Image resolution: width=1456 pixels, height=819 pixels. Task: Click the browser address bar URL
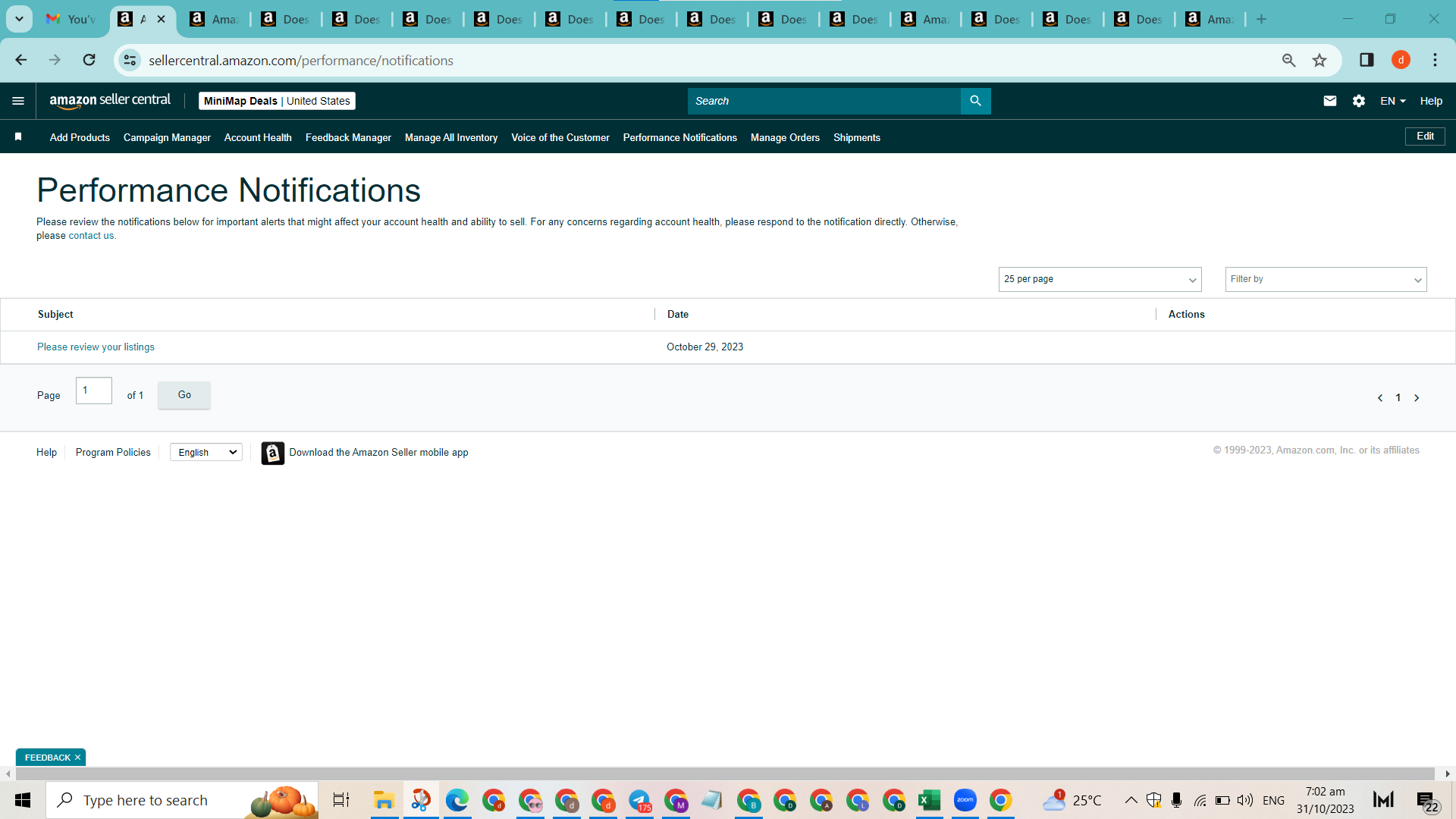pyautogui.click(x=301, y=60)
